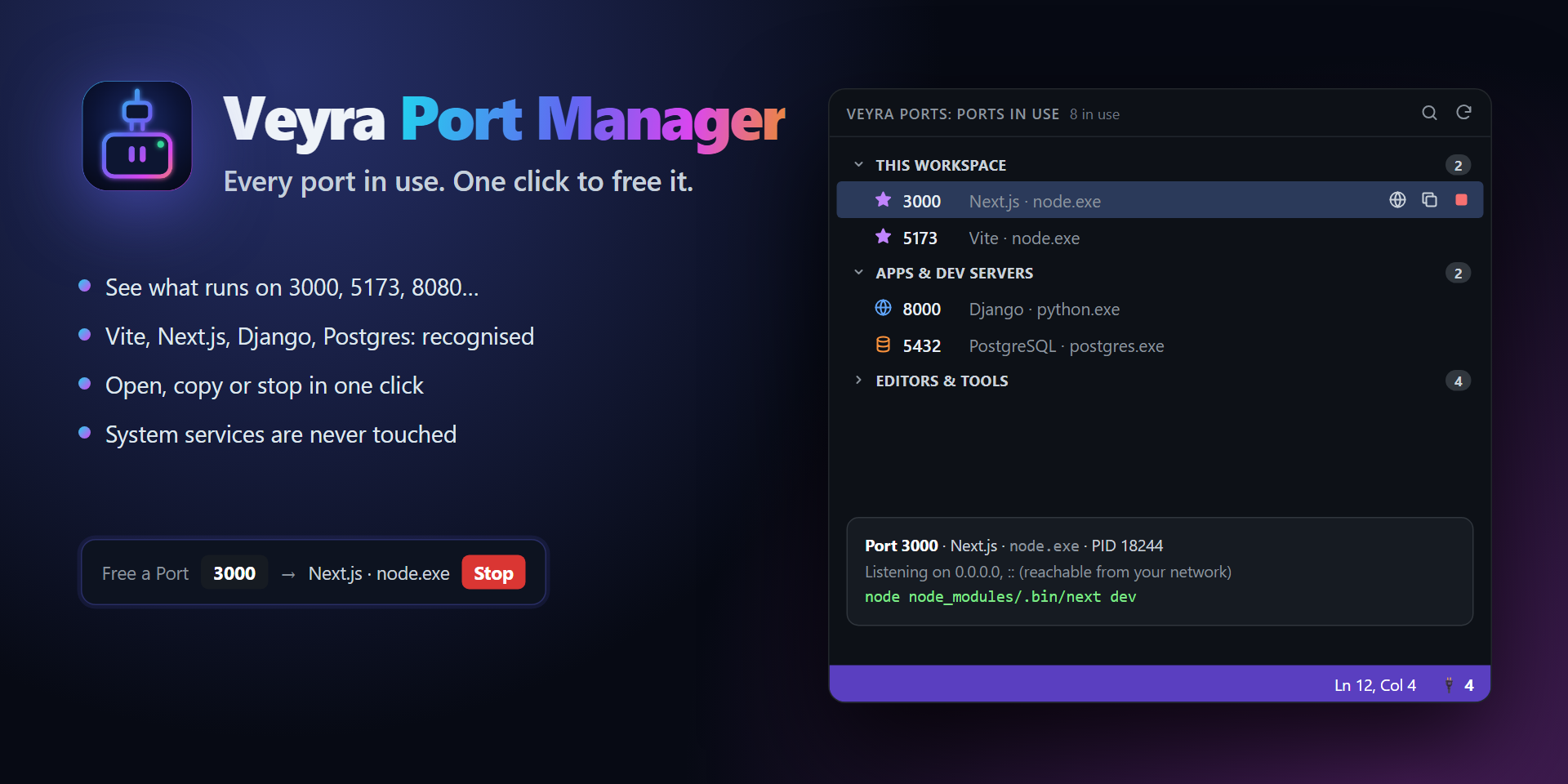
Task: Open port 3000 in browser via globe icon
Action: pyautogui.click(x=1397, y=200)
